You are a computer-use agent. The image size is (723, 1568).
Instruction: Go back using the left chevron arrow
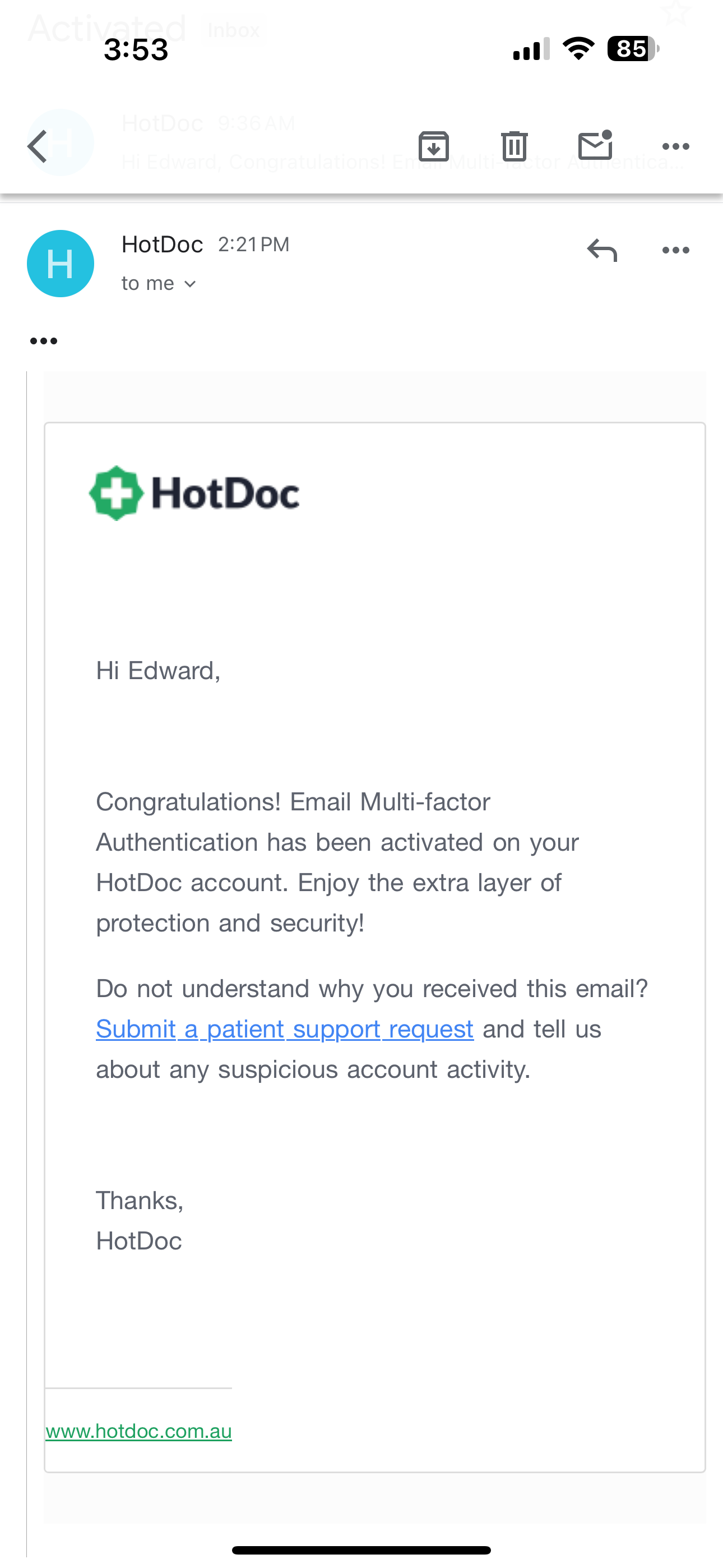pos(38,146)
